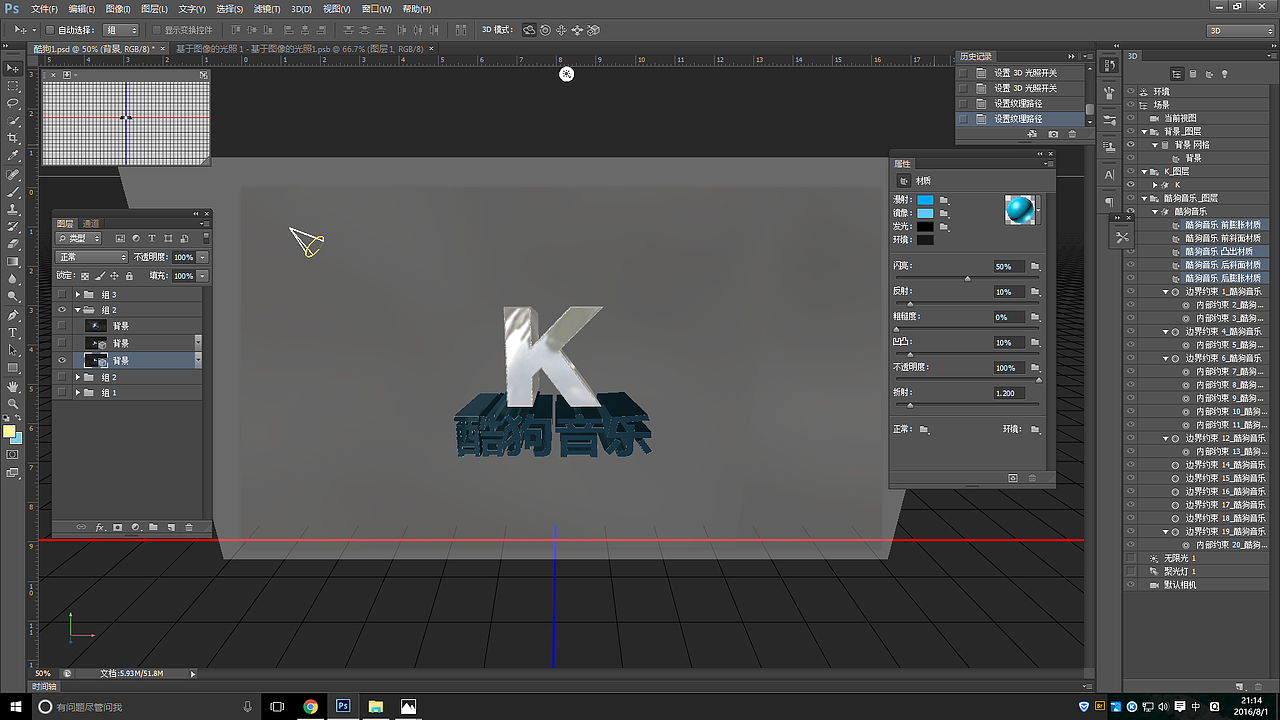Open the Photoshop taskbar icon
This screenshot has height=720, width=1280.
tap(343, 706)
